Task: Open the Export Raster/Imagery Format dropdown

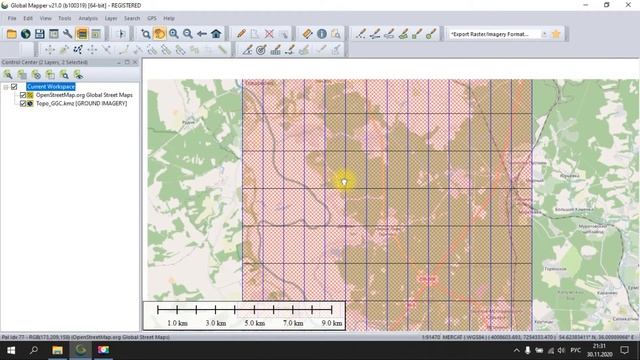Action: click(x=544, y=34)
